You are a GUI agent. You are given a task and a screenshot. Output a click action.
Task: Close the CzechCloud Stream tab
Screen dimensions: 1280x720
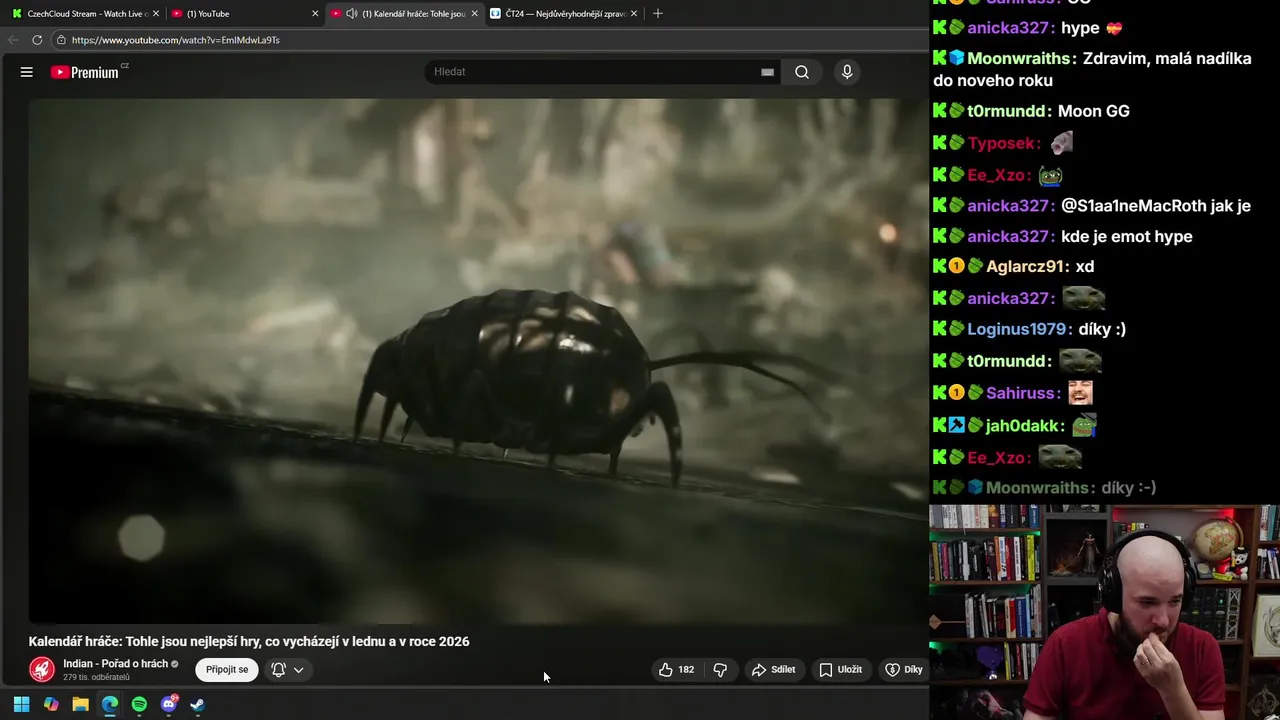(156, 14)
